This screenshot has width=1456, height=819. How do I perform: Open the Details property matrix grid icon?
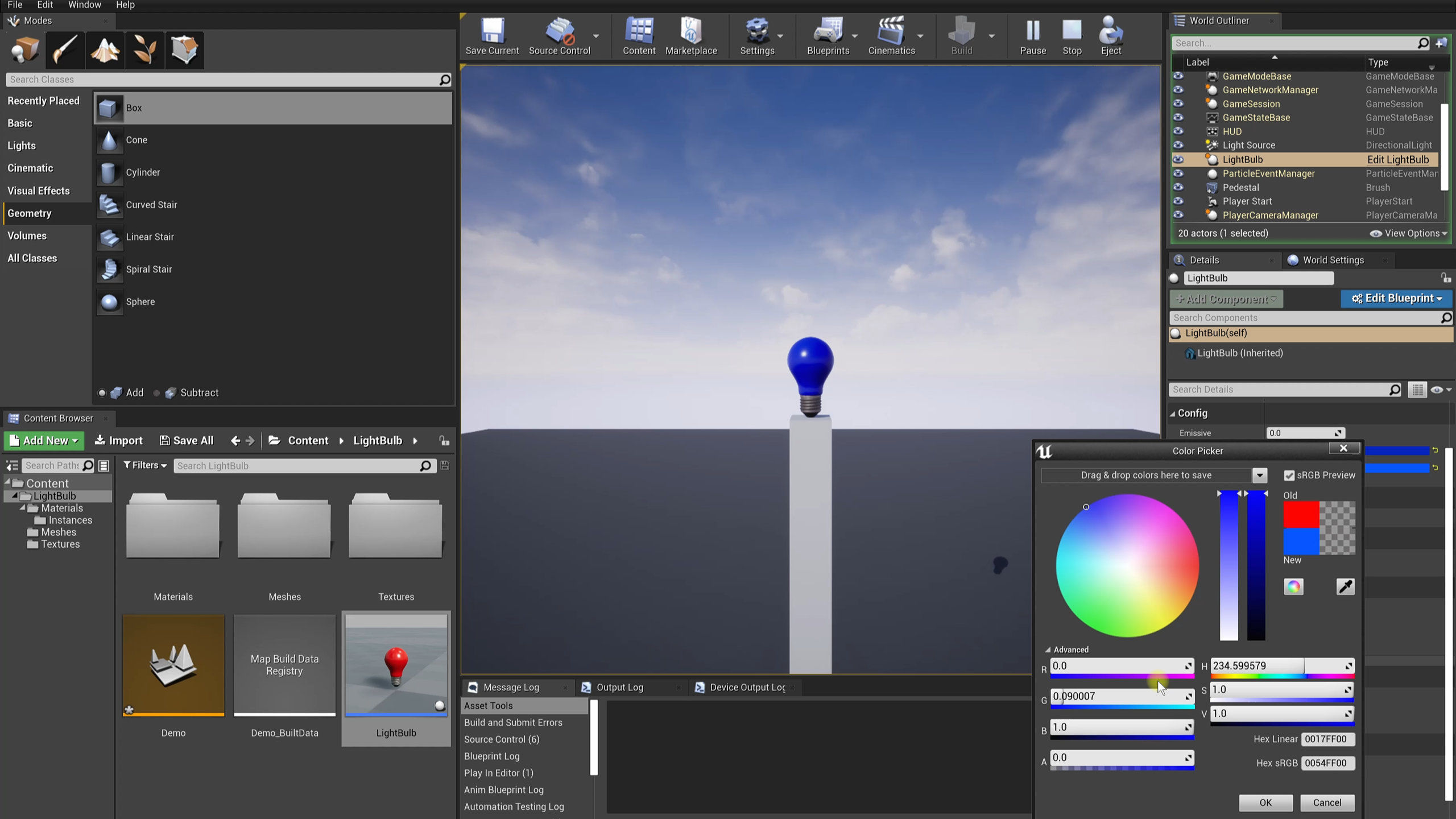[x=1417, y=390]
